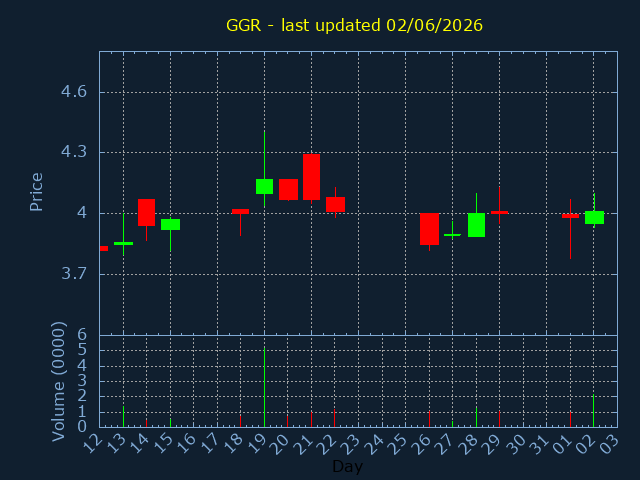This screenshot has height=480, width=640.
Task: Click the green candlestick body on day 28
Action: tap(476, 225)
